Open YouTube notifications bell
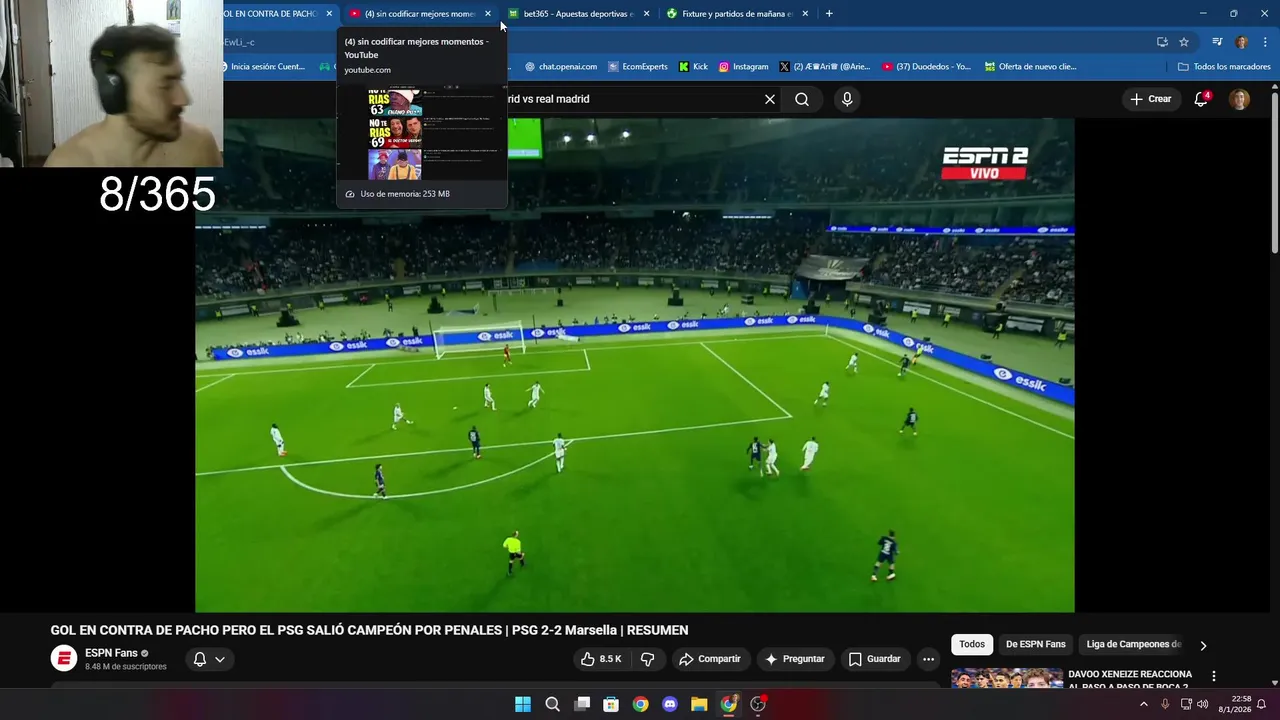The height and width of the screenshot is (720, 1280). click(1201, 99)
